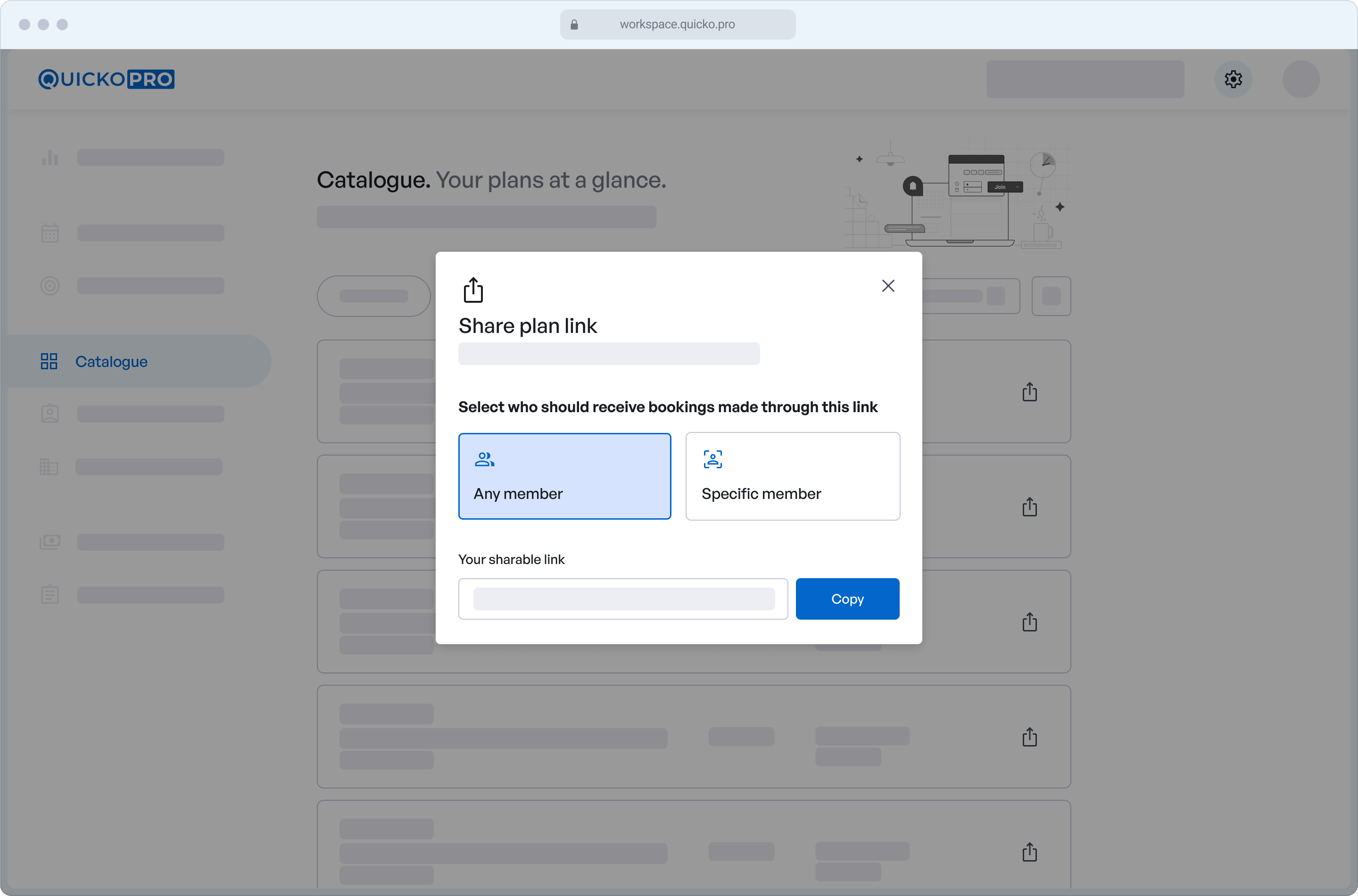The height and width of the screenshot is (896, 1358).
Task: Click the square button right of filters
Action: coord(1051,296)
